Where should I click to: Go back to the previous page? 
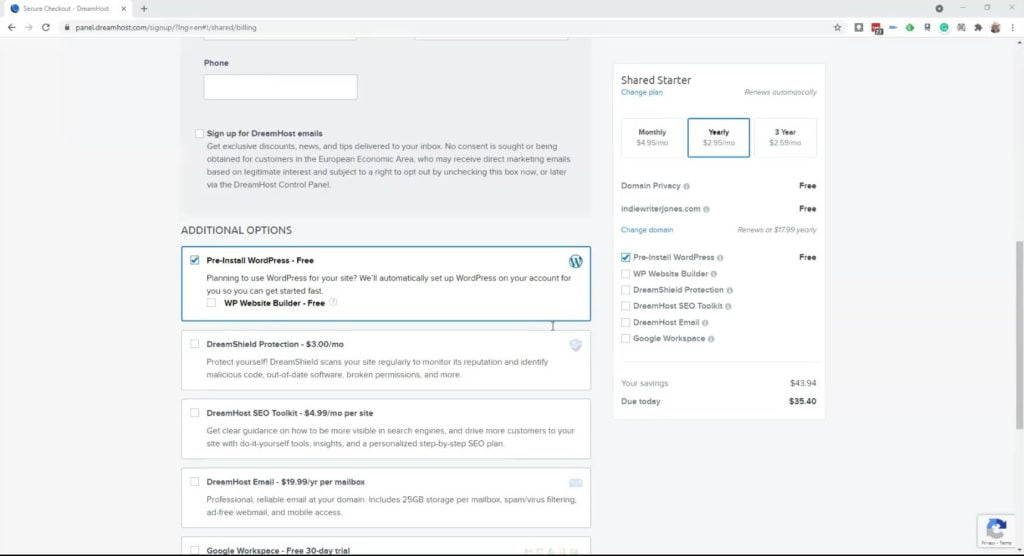11,27
